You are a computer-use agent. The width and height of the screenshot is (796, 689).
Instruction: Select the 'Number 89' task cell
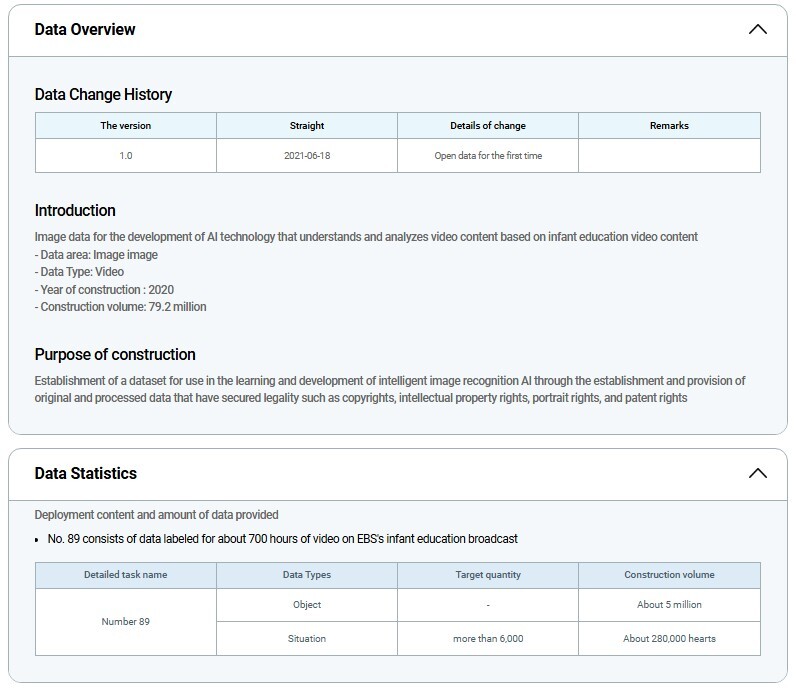[126, 621]
